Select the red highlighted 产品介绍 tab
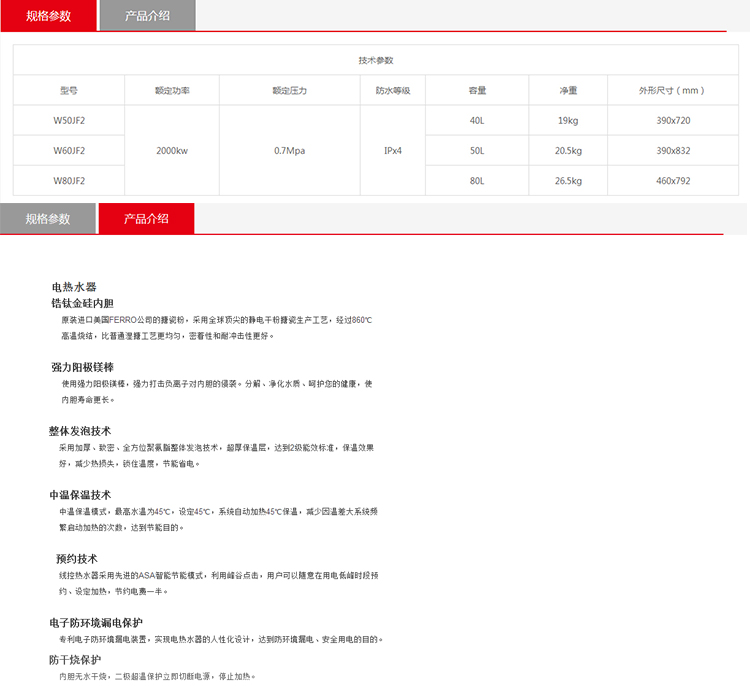 [147, 218]
